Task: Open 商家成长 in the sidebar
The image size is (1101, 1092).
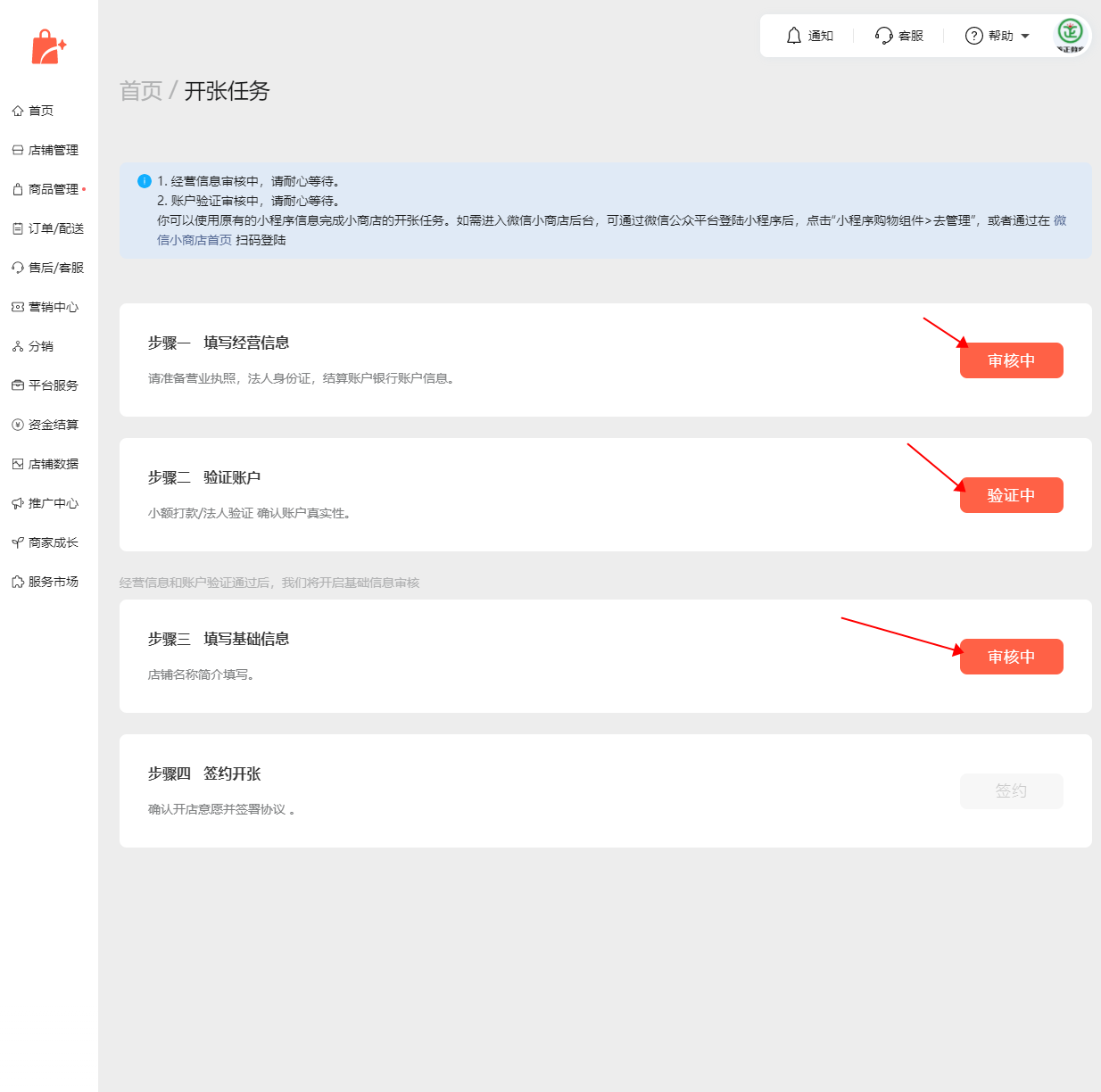Action: click(x=54, y=542)
